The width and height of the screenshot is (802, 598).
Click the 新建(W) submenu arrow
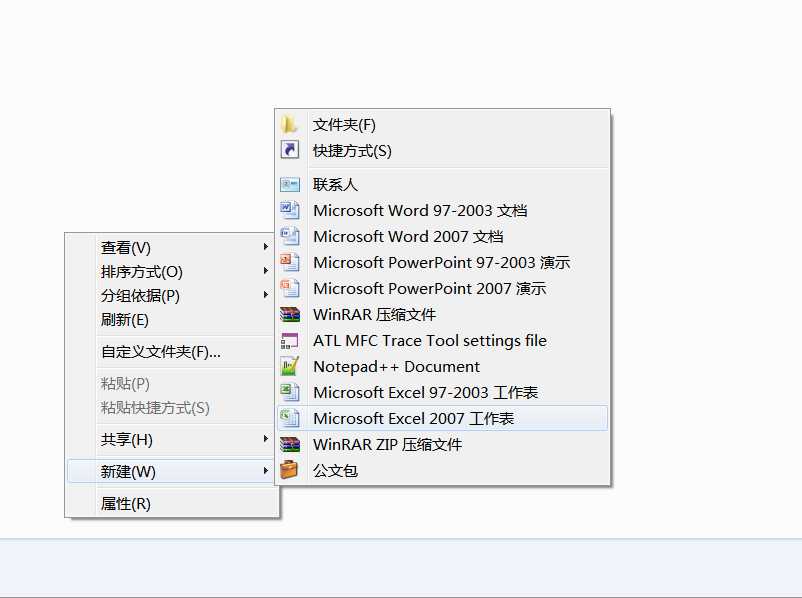coord(265,470)
